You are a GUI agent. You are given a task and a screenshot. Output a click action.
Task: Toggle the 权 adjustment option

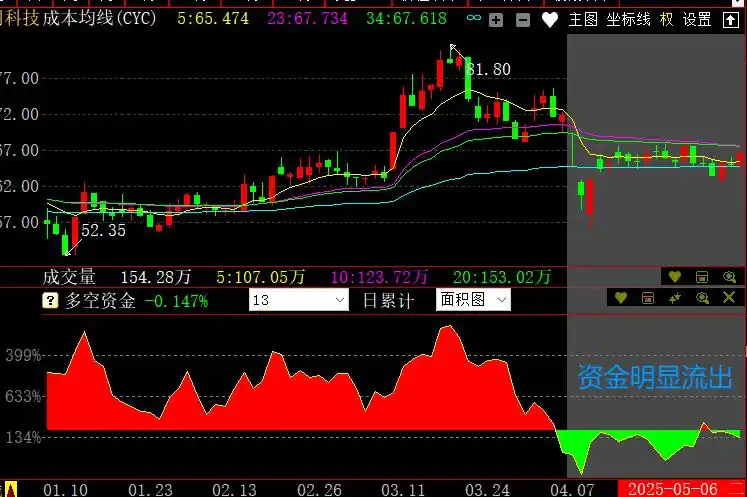(666, 19)
